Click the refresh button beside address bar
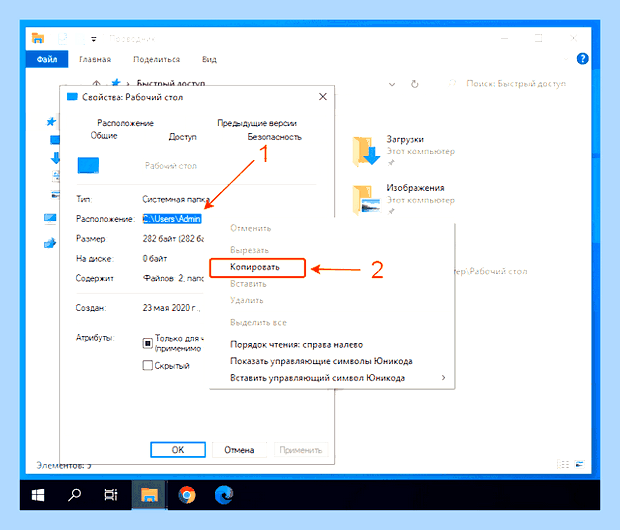This screenshot has width=620, height=530. [414, 84]
